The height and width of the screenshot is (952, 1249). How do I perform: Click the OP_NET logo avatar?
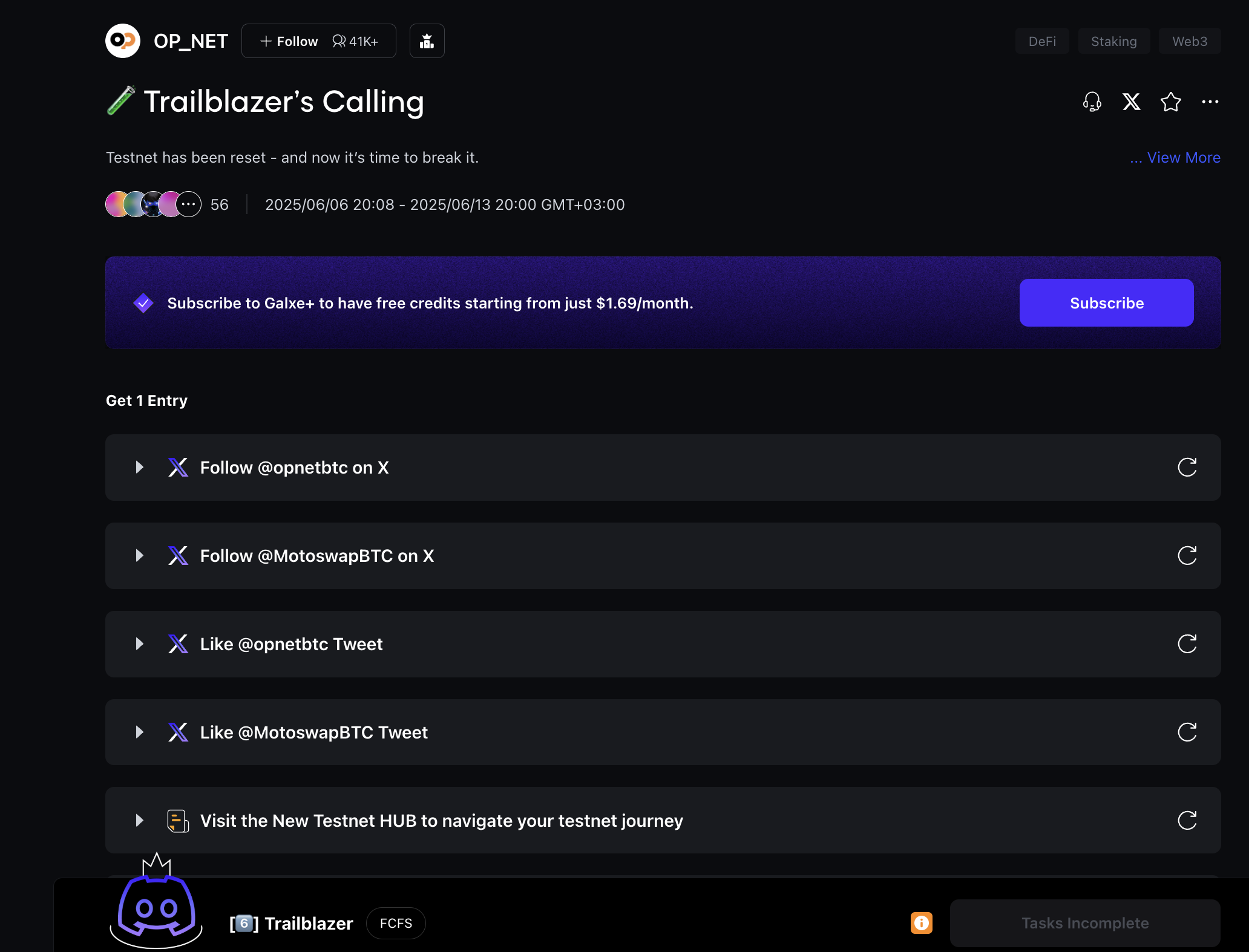point(123,41)
